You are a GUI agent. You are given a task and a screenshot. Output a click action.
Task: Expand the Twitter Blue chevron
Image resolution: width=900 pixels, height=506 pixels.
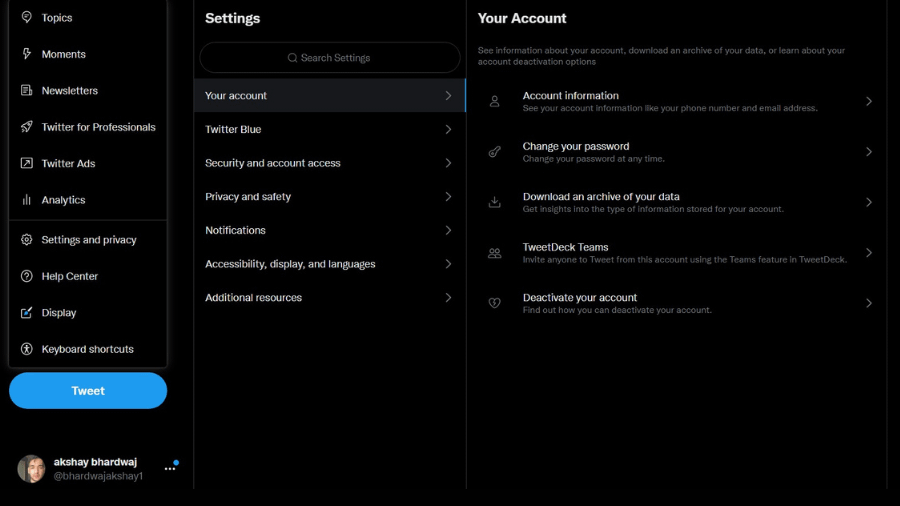pos(448,129)
